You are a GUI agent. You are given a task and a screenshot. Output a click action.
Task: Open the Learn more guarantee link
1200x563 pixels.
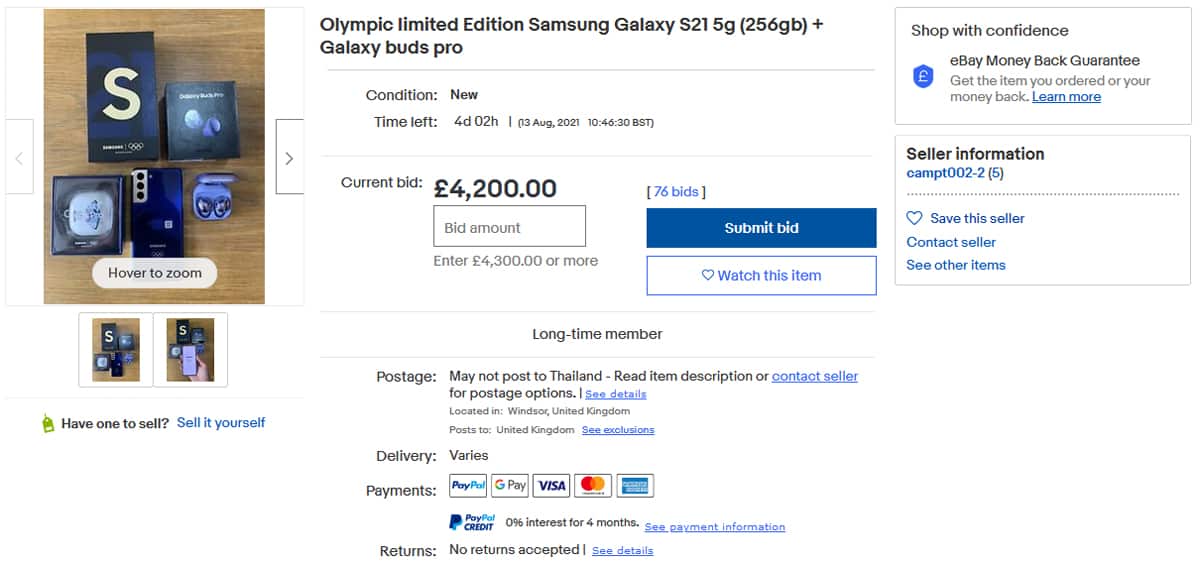tap(1066, 97)
